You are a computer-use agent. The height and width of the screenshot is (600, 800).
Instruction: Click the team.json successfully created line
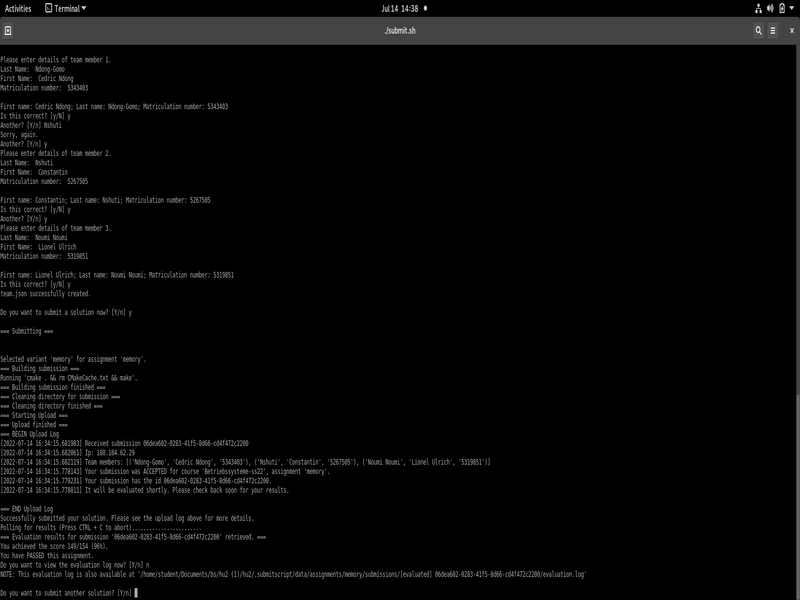tap(45, 294)
